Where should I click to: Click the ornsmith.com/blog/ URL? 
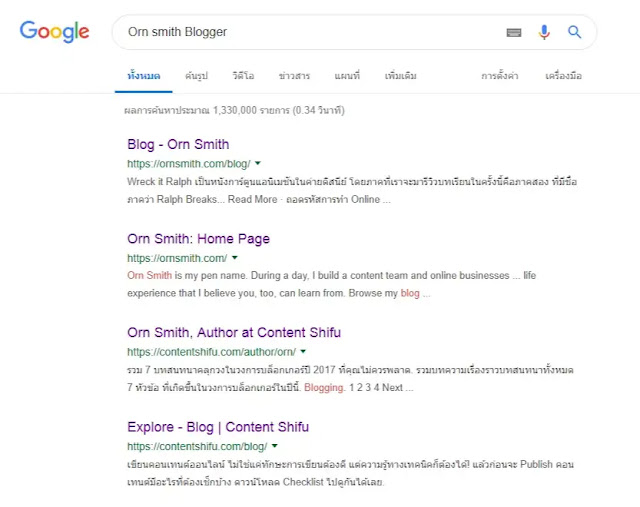189,164
